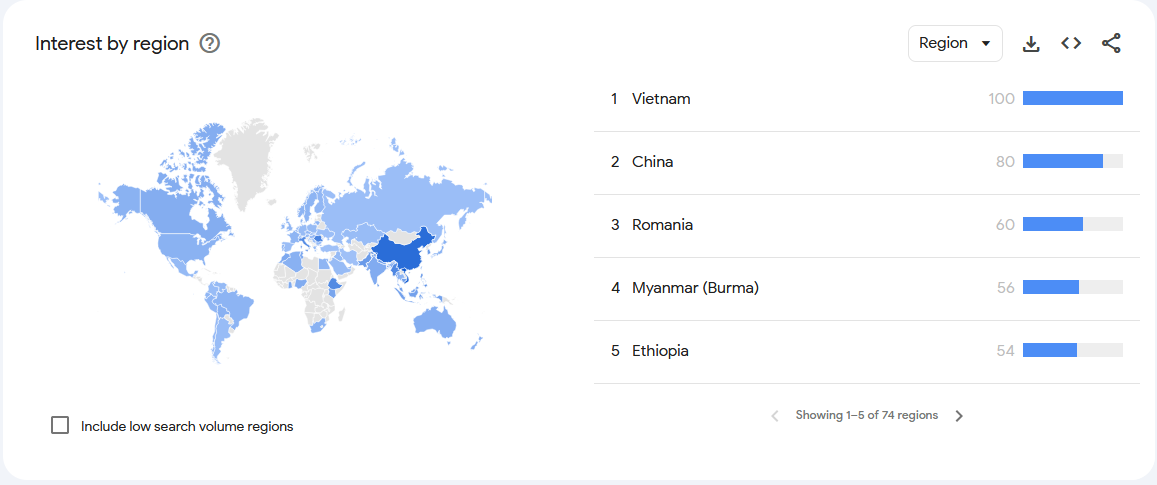The width and height of the screenshot is (1157, 485).
Task: Click the Region dropdown arrow
Action: pyautogui.click(x=986, y=44)
